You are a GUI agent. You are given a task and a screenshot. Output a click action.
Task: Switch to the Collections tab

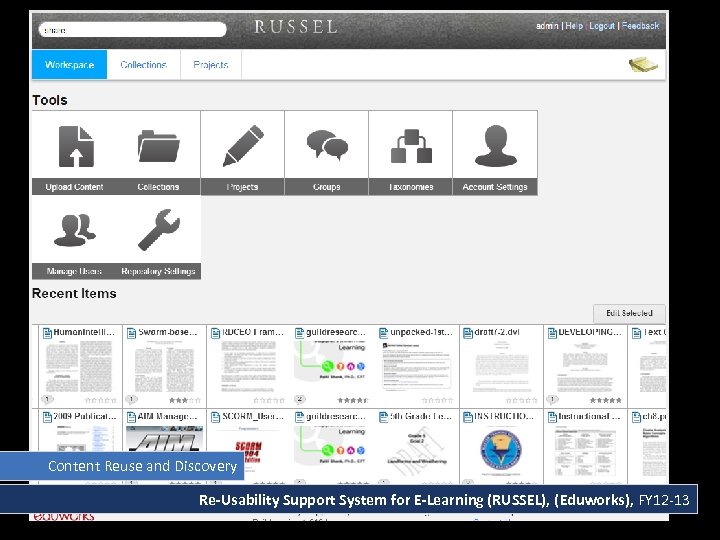(143, 65)
